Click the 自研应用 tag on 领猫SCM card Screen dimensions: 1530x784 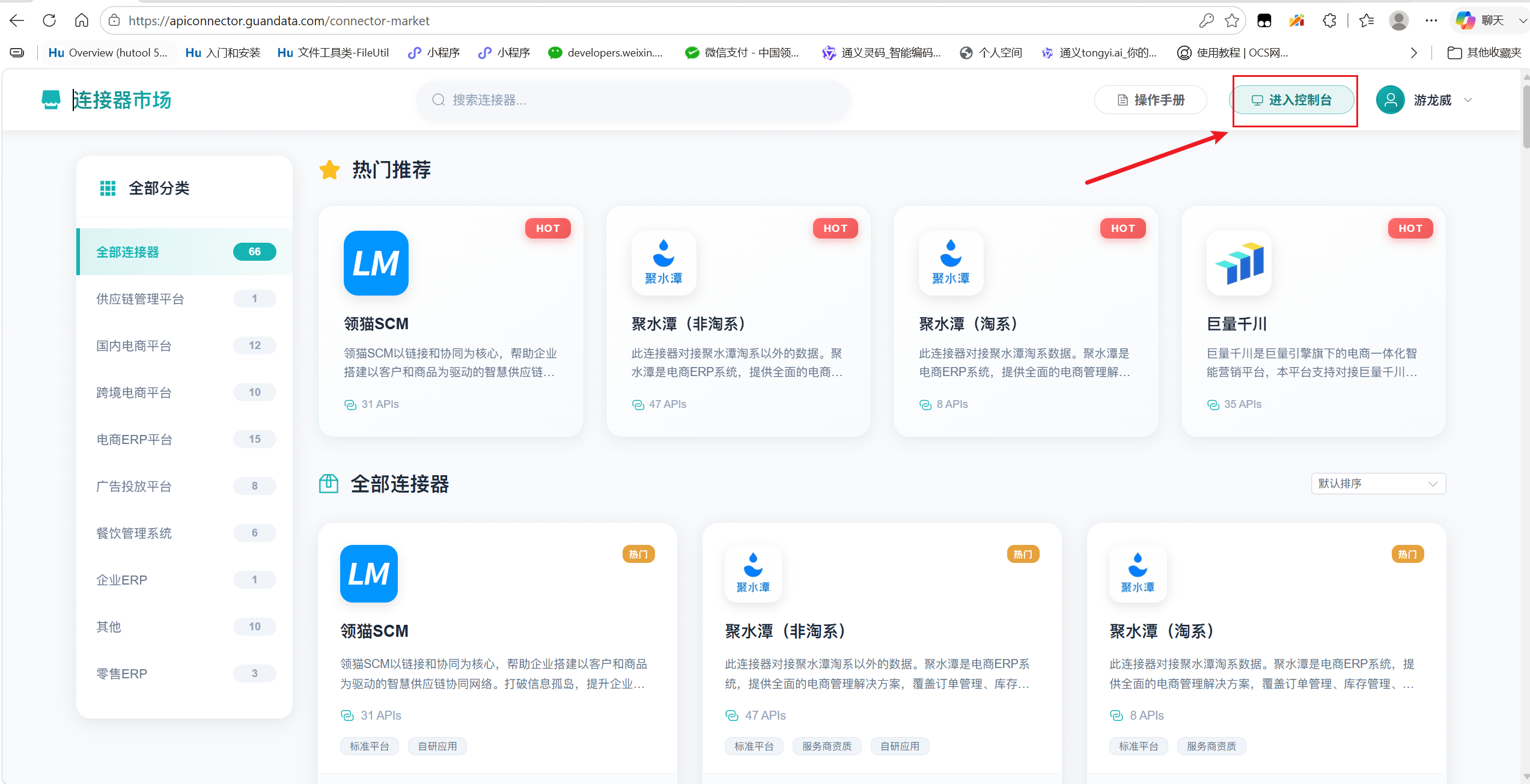coord(437,746)
